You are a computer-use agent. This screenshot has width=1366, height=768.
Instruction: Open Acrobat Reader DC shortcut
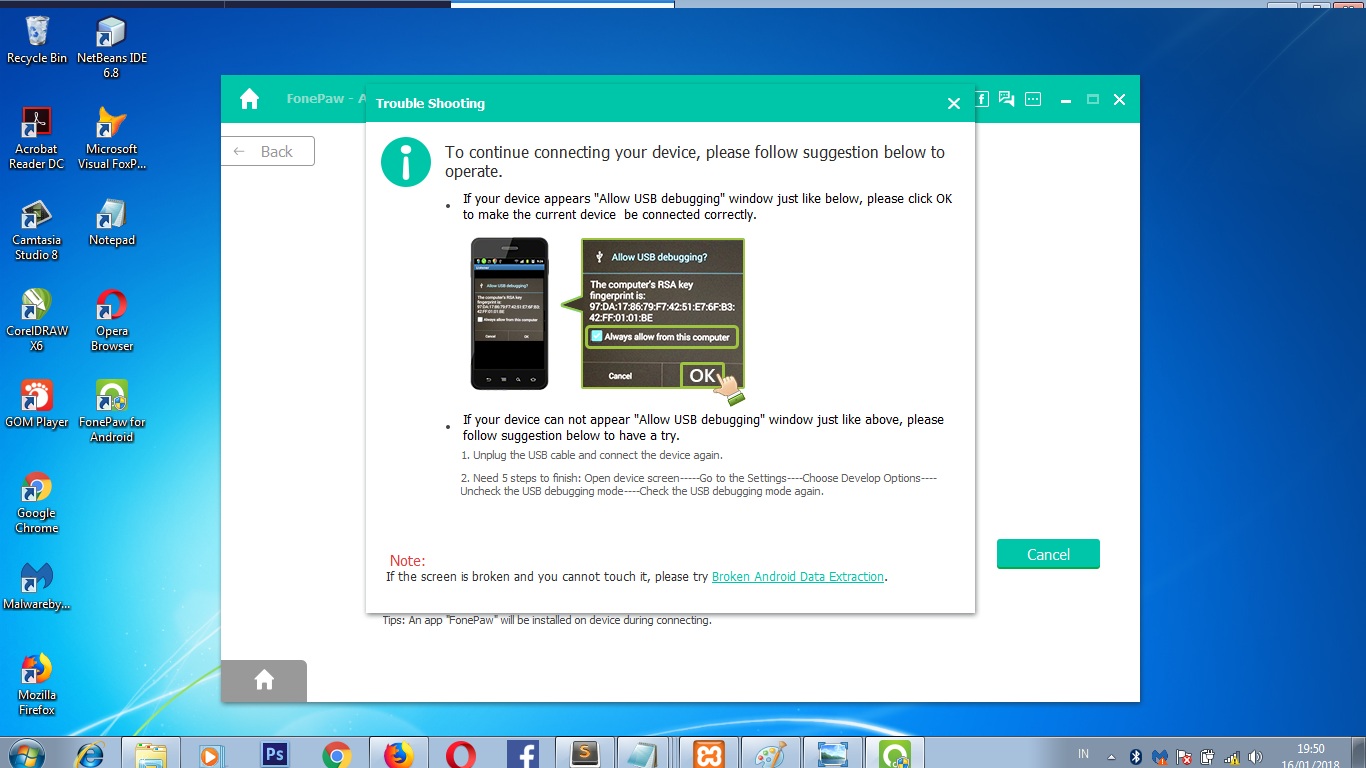tap(37, 139)
